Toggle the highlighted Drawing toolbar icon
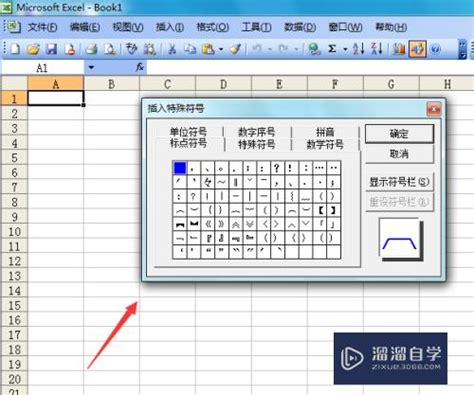The width and height of the screenshot is (474, 395). [417, 49]
